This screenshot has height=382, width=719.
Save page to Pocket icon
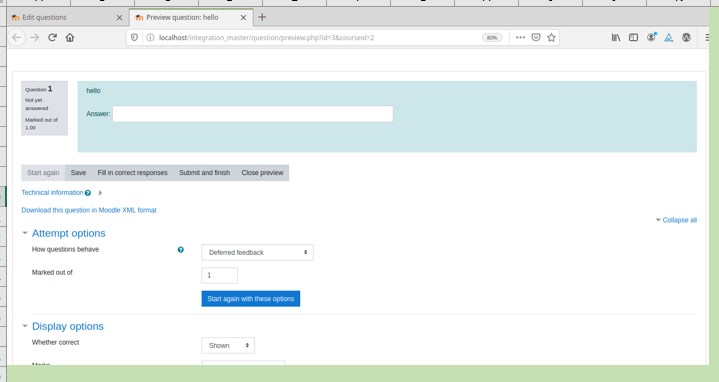coord(536,38)
